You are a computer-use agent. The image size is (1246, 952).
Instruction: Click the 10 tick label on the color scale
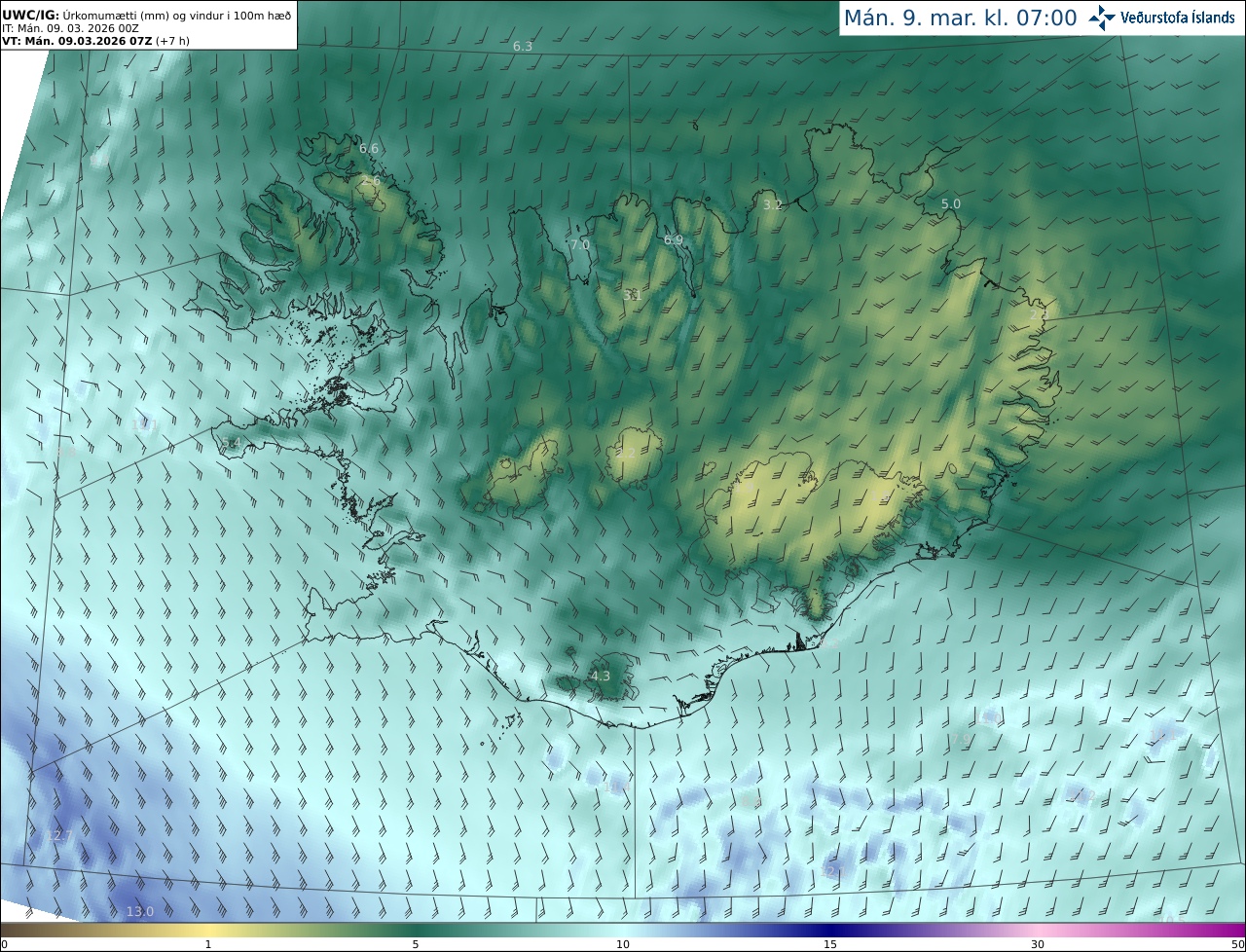(623, 944)
